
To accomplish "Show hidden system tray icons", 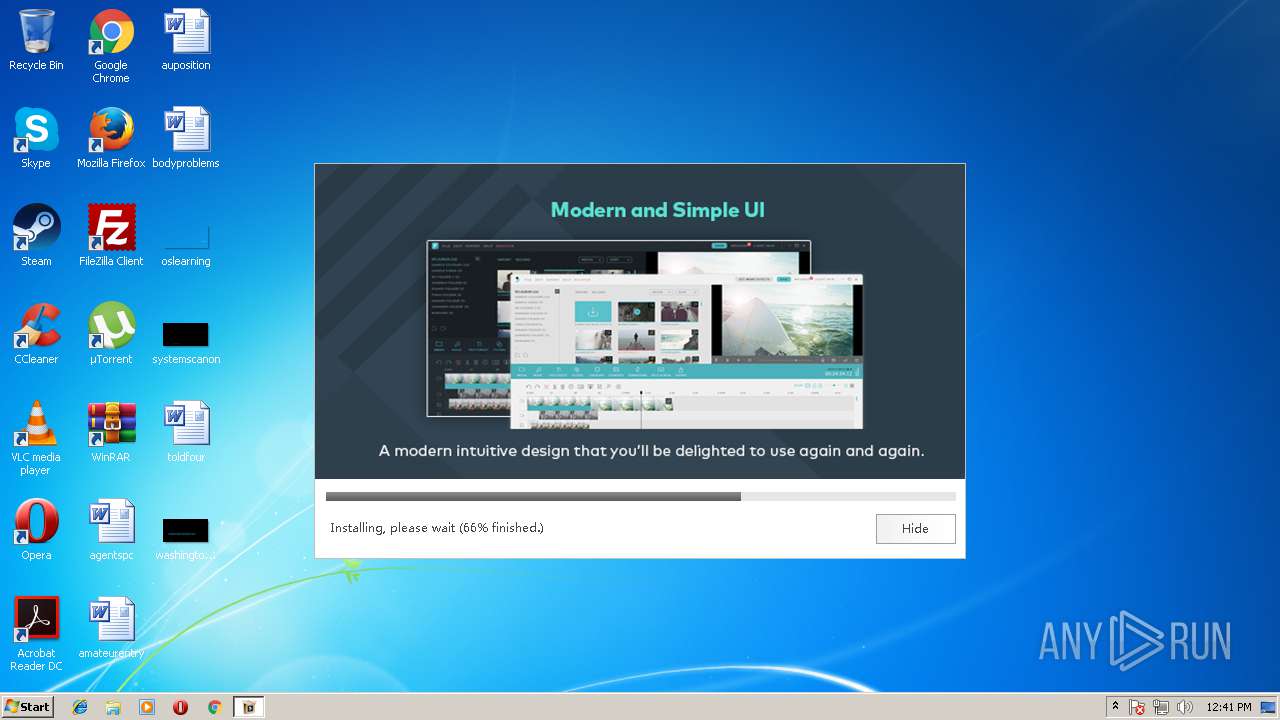I will coord(1115,706).
